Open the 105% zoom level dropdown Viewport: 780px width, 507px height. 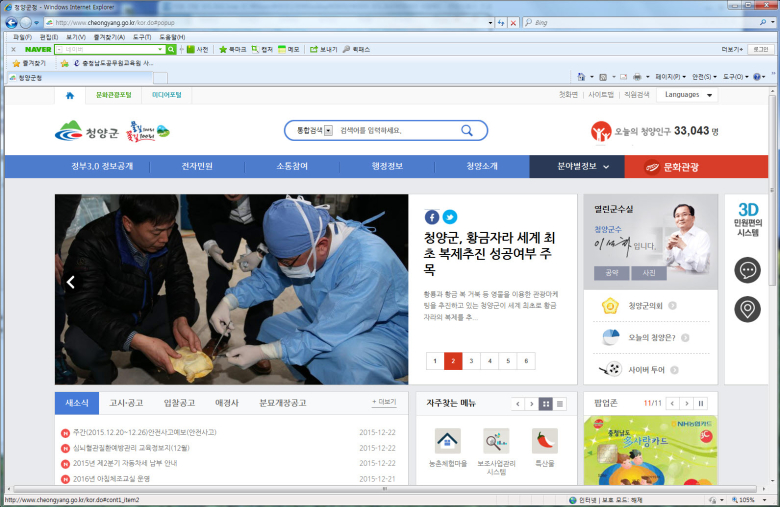[765, 500]
